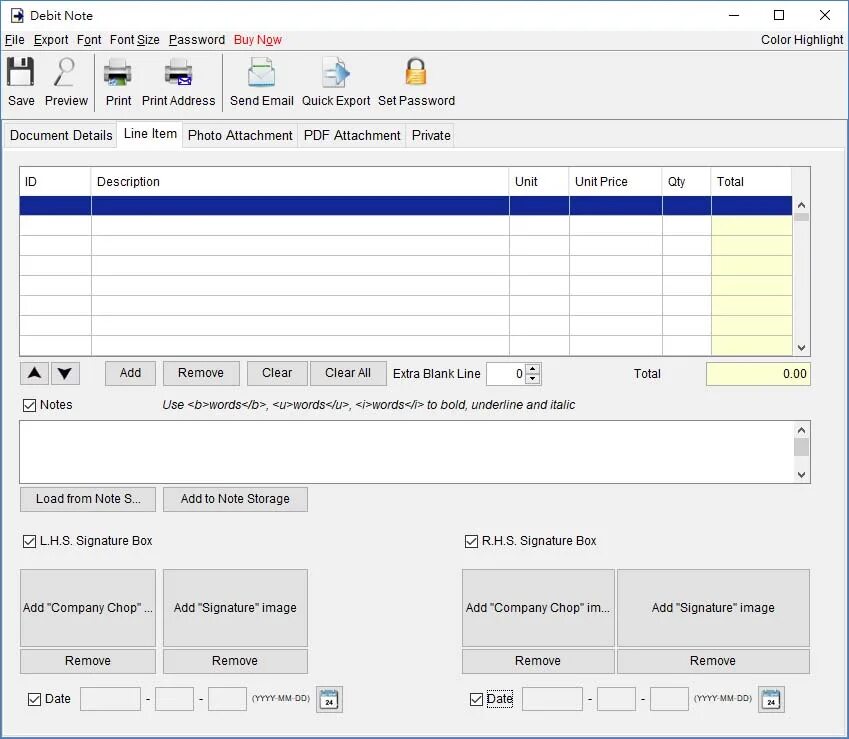Click the R.H.S. date year field
This screenshot has height=739, width=849.
pos(552,699)
